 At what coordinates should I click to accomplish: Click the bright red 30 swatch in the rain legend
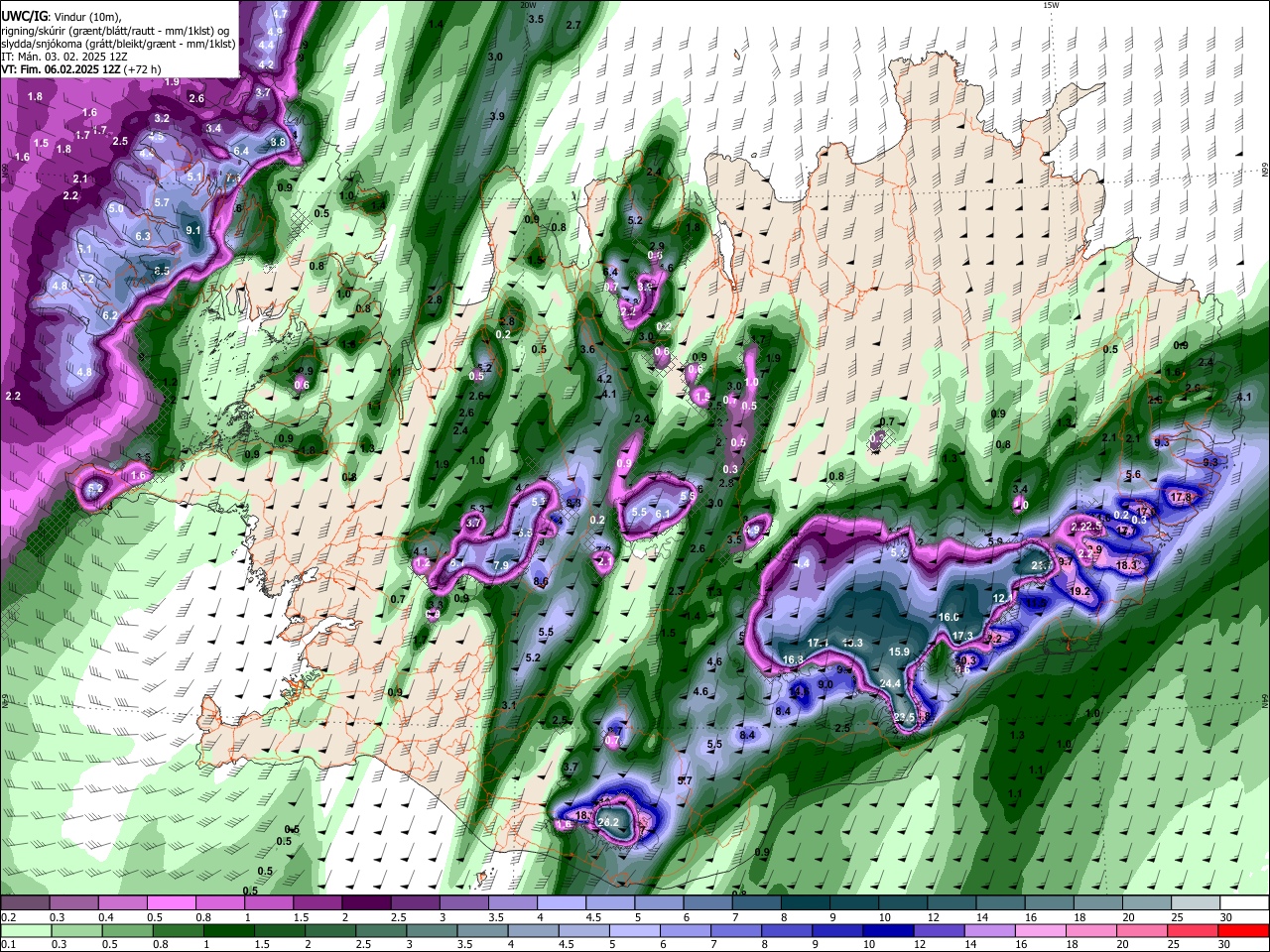pos(1244,931)
